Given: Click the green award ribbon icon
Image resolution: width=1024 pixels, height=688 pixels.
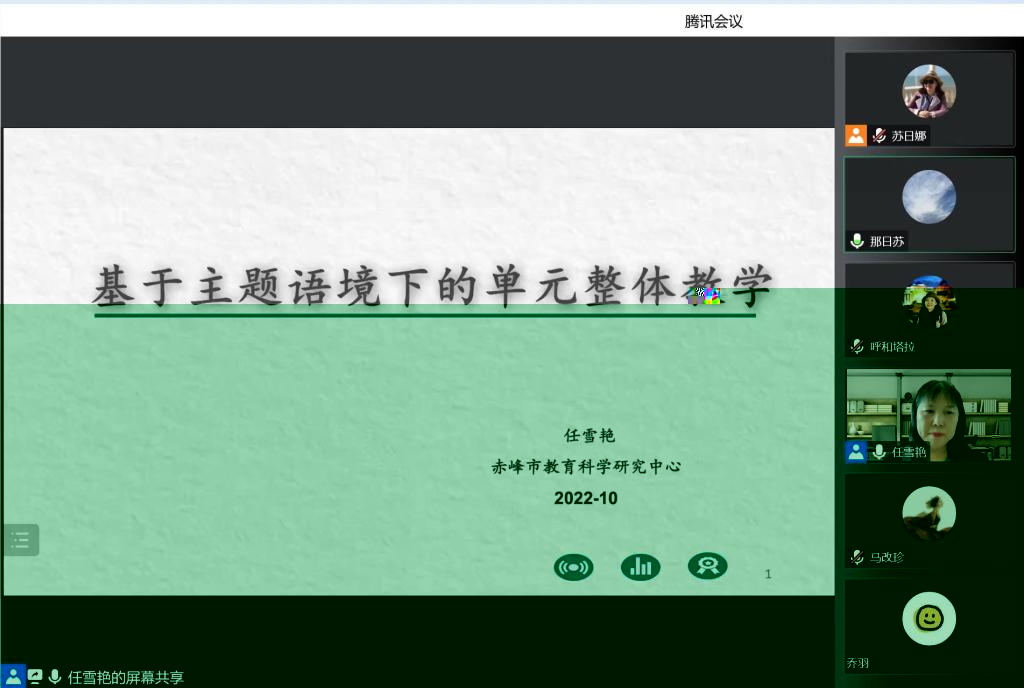Looking at the screenshot, I should click(707, 566).
